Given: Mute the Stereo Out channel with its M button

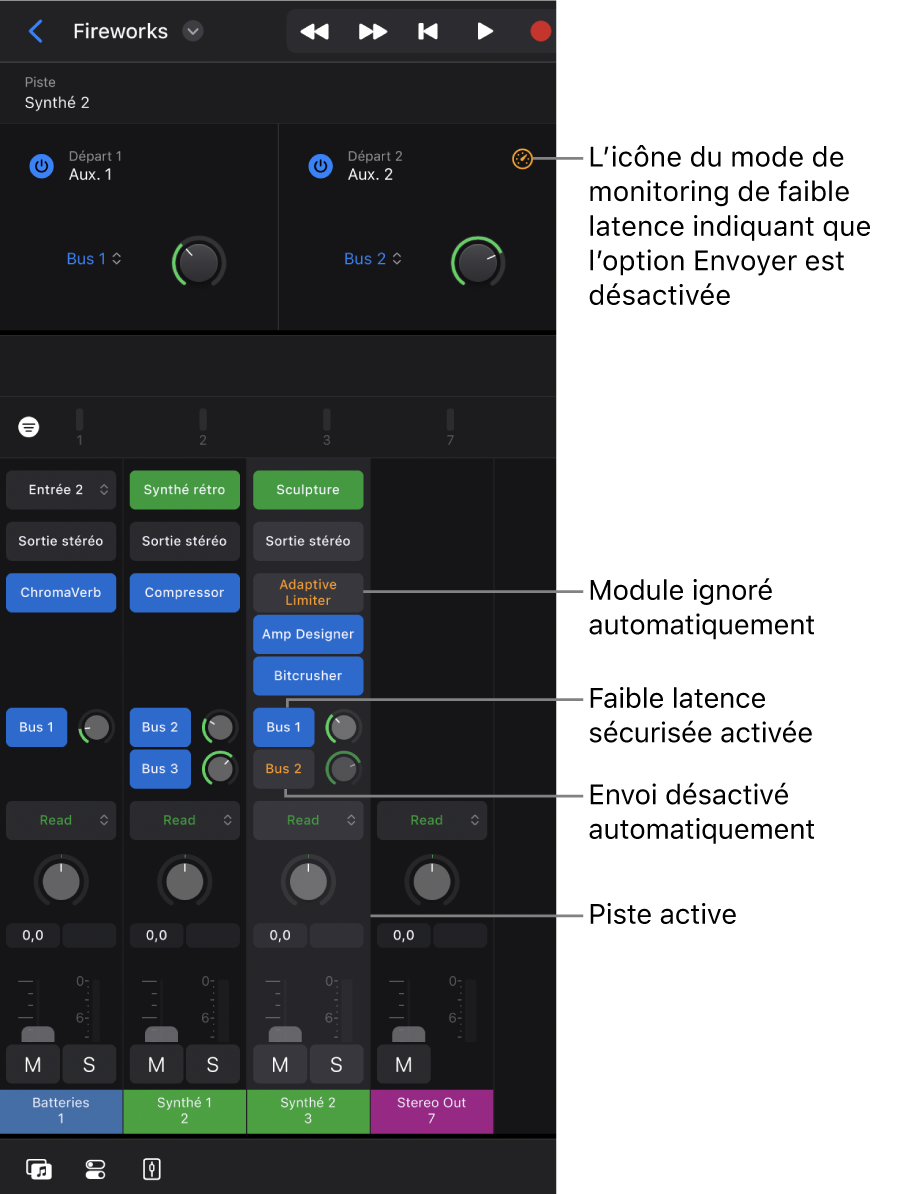Looking at the screenshot, I should 403,1064.
